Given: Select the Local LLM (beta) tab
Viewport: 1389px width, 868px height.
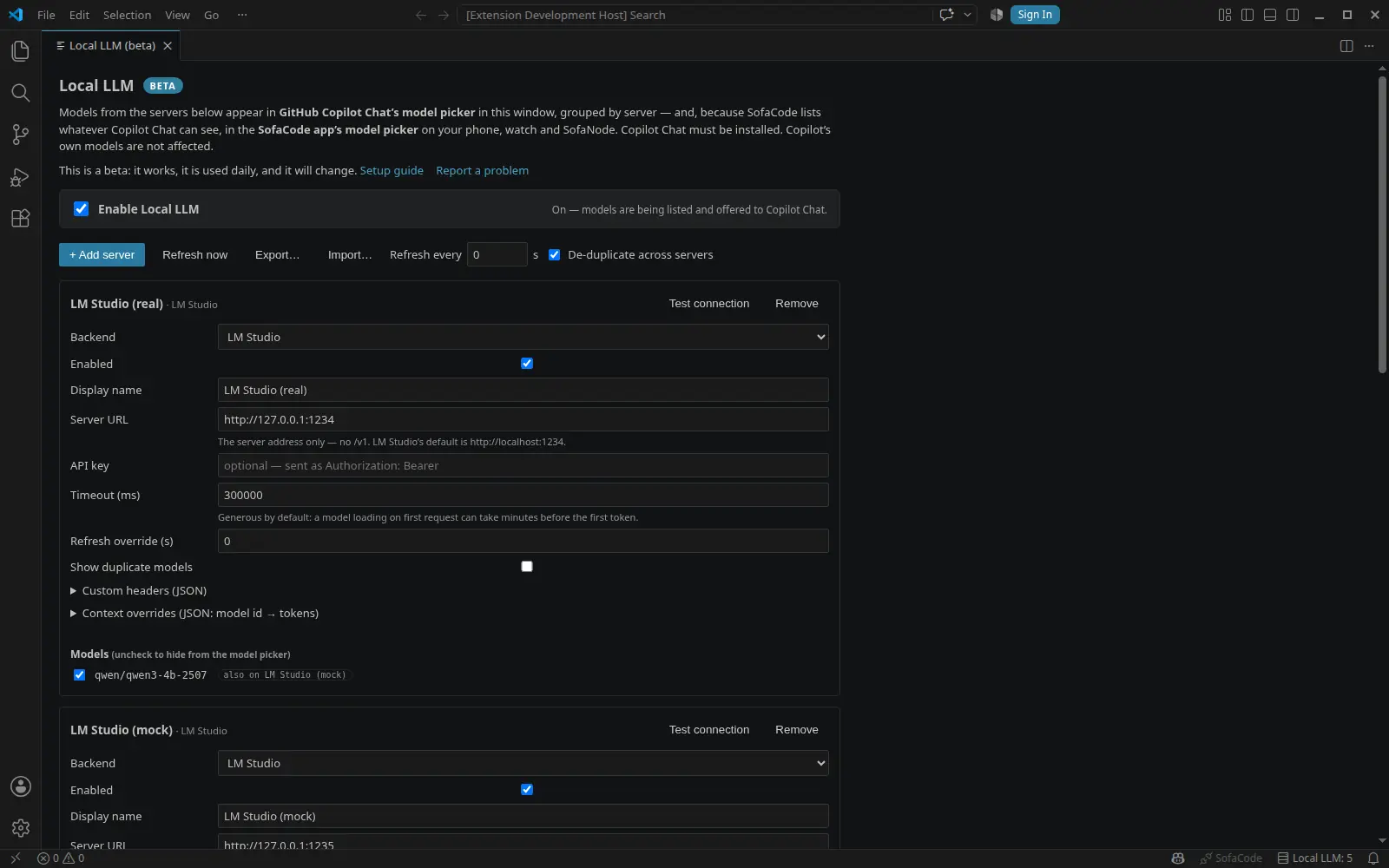Looking at the screenshot, I should (112, 46).
